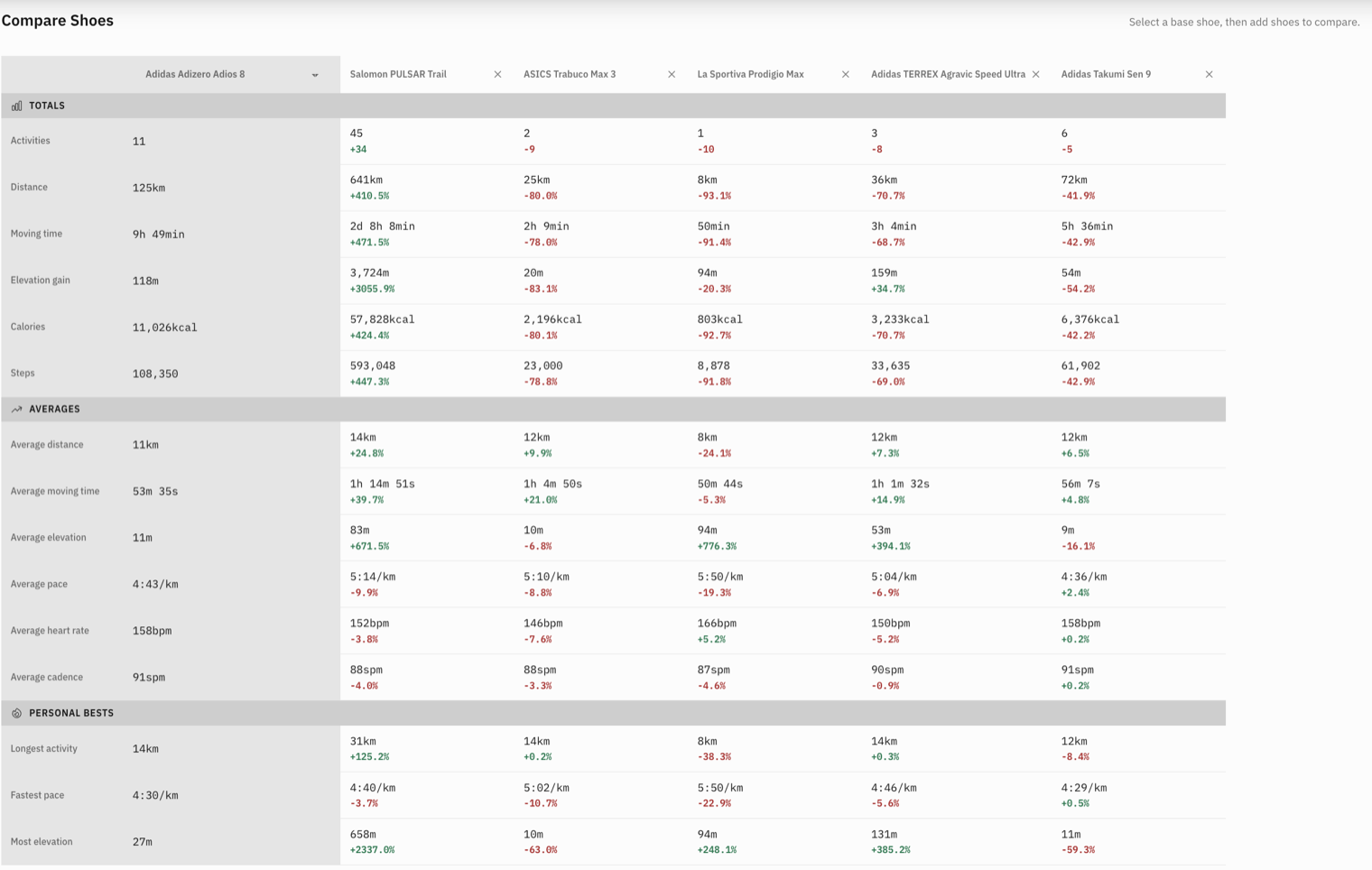
Task: Click the Salomon PULSAR Trail header
Action: [398, 74]
